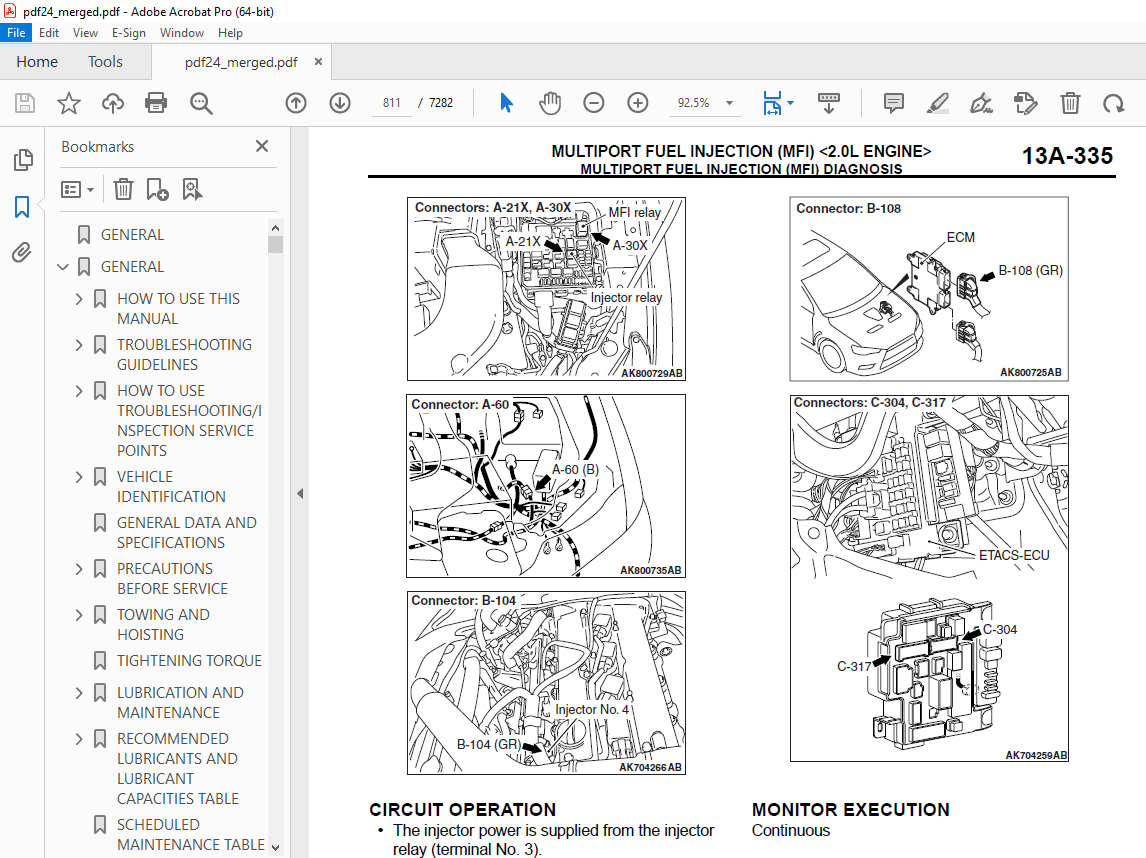
Task: Expand HOW TO USE TROUBLESHOOTING/INSPECTION bookmark
Action: click(x=79, y=391)
